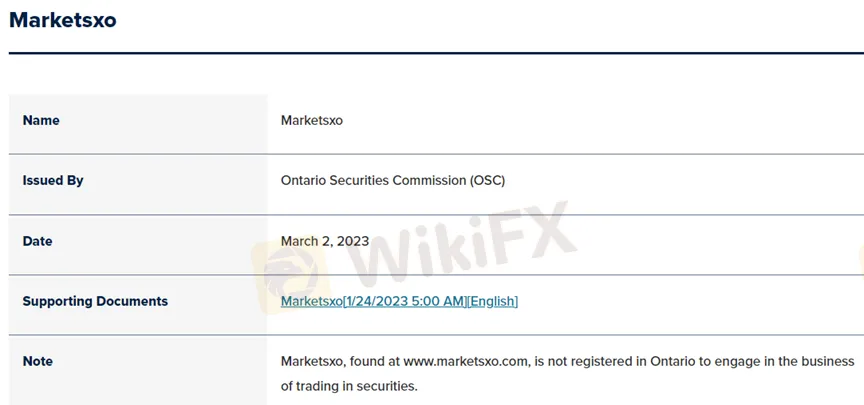Viewport: 864px width, 405px height.
Task: Click the [English] tag in the document link
Action: pos(493,301)
